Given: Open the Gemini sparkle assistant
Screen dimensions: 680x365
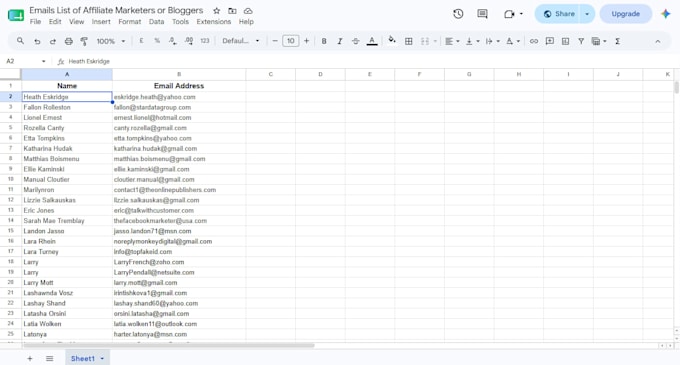Looking at the screenshot, I should [x=666, y=14].
